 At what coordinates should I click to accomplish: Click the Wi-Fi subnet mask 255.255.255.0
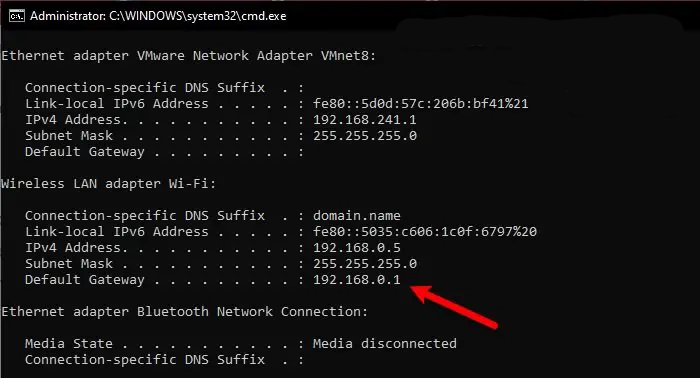pos(365,264)
